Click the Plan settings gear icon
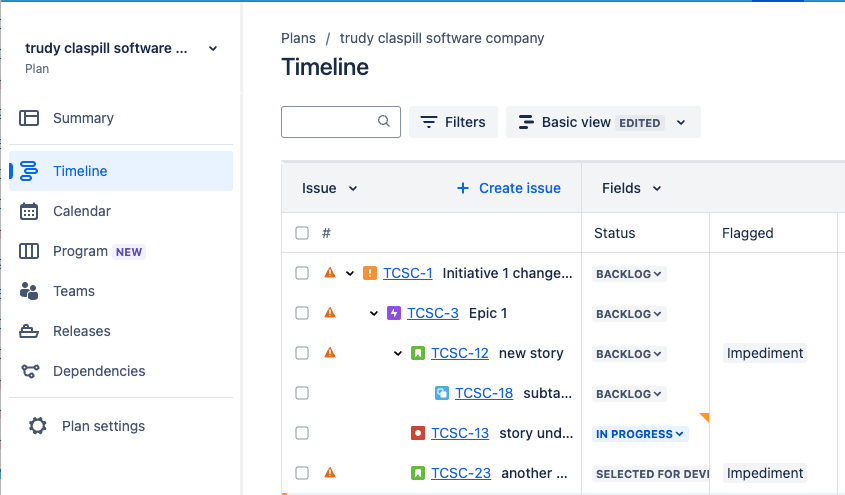Viewport: 845px width, 495px height. click(x=38, y=426)
